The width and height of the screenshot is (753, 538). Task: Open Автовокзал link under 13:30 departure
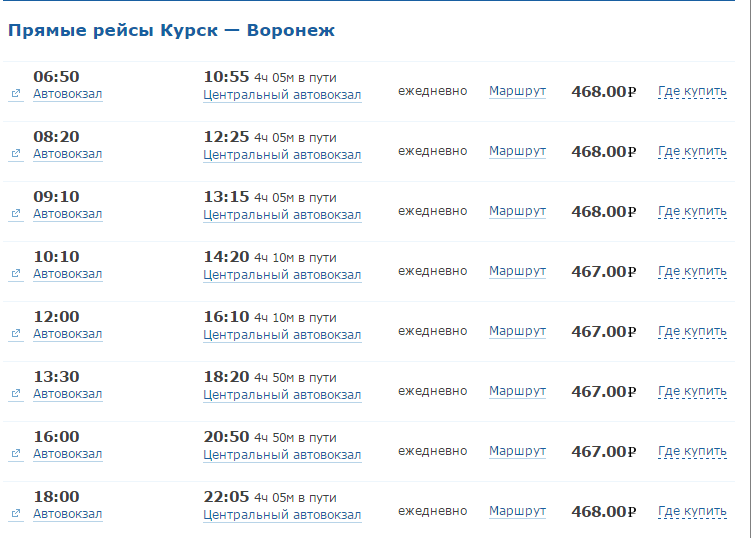[68, 394]
